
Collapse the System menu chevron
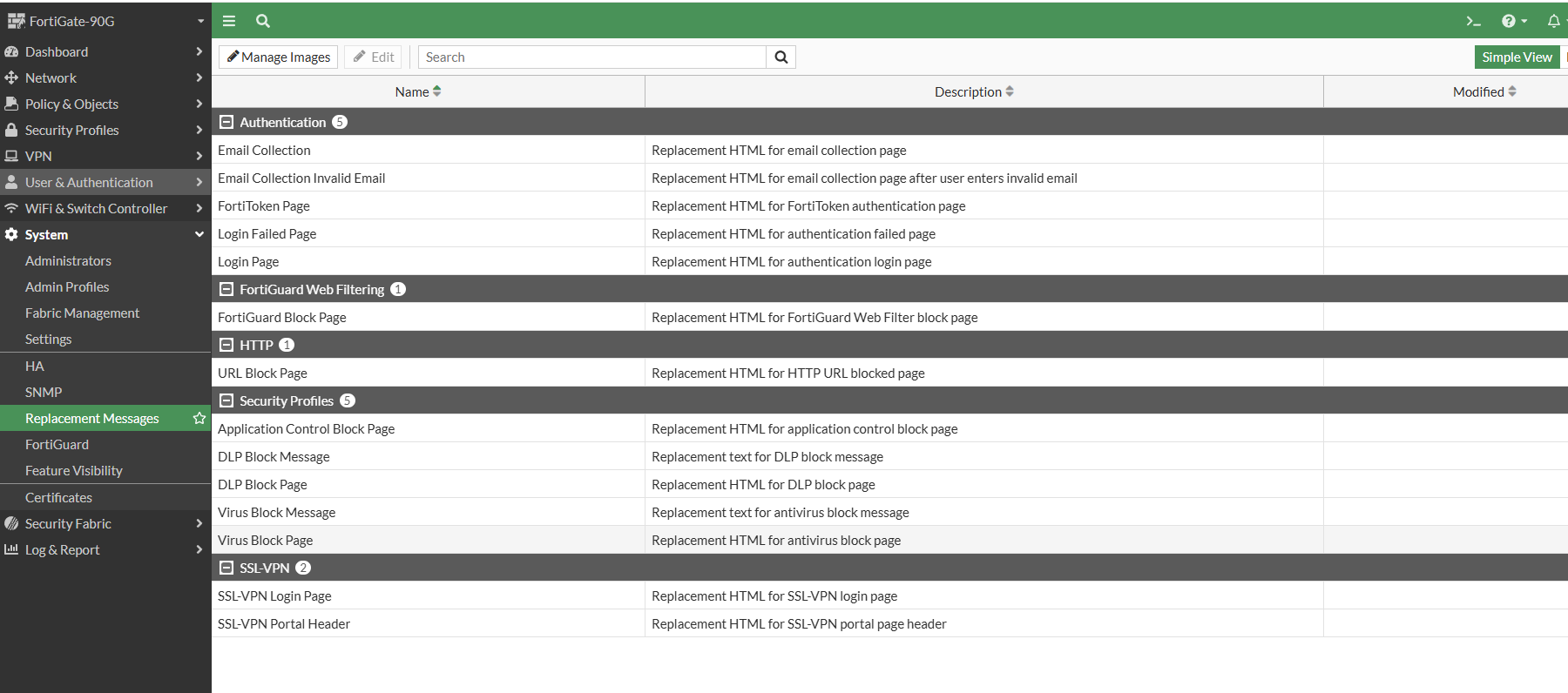coord(199,234)
